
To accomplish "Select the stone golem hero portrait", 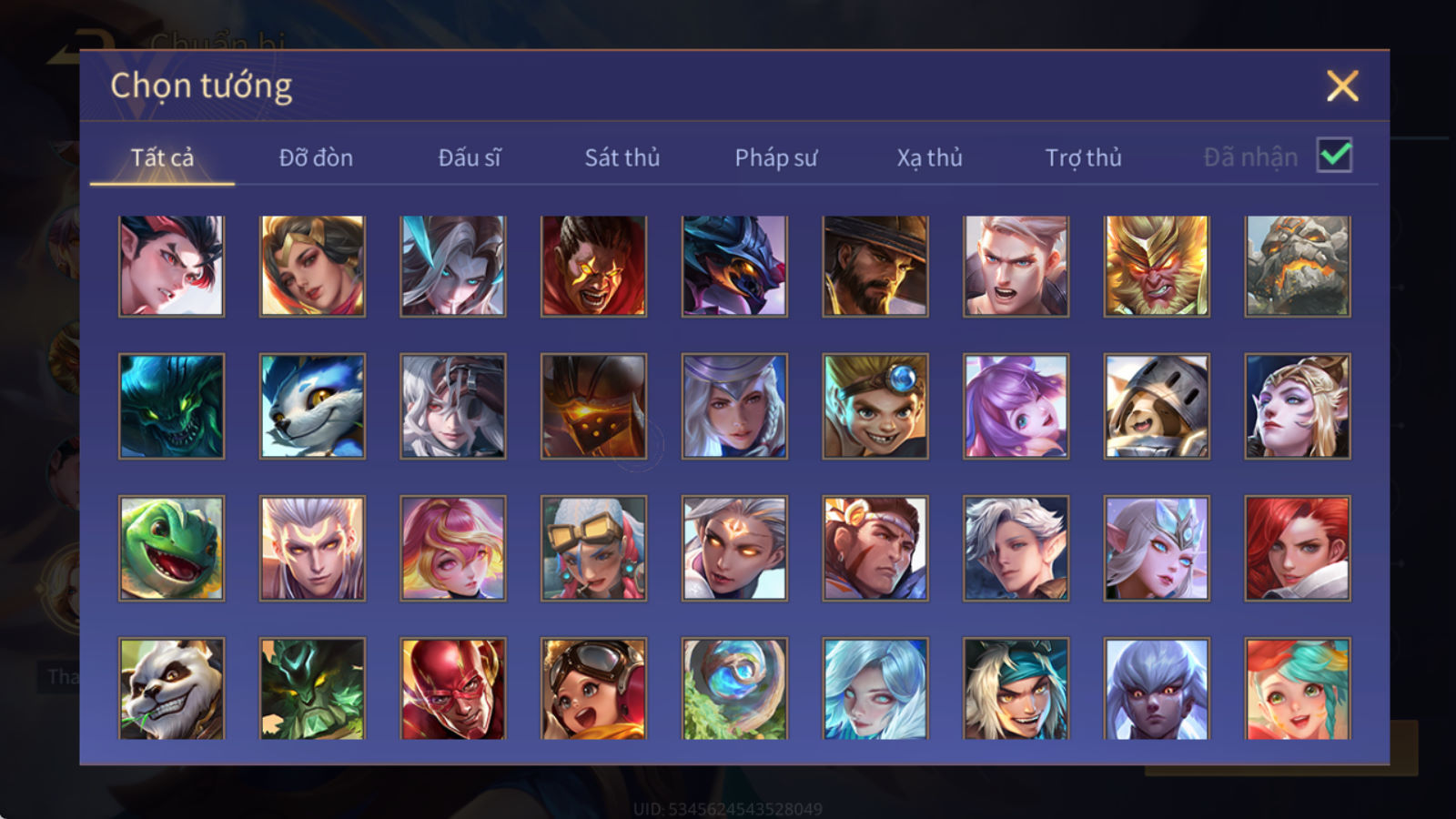I will (1298, 266).
